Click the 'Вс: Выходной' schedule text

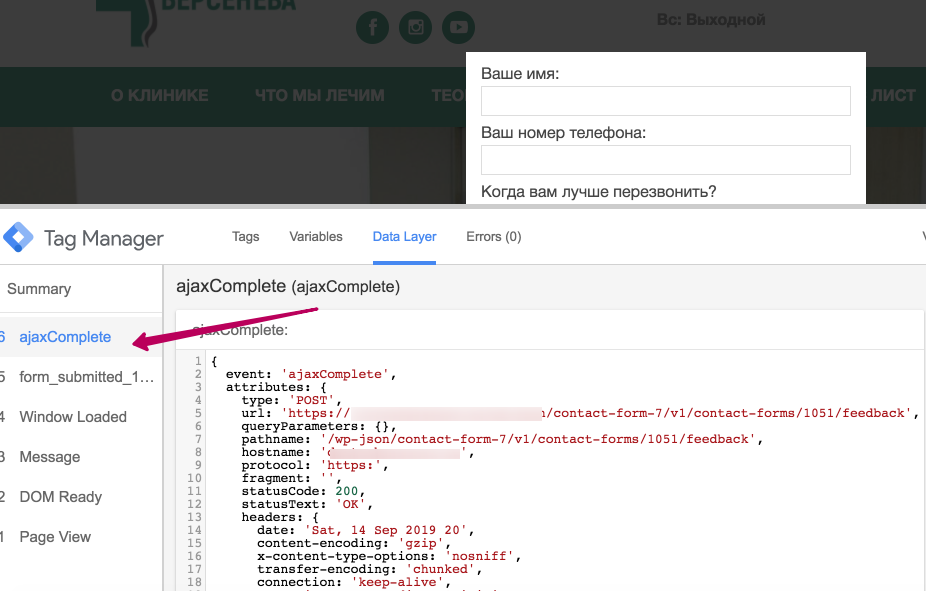coord(711,19)
